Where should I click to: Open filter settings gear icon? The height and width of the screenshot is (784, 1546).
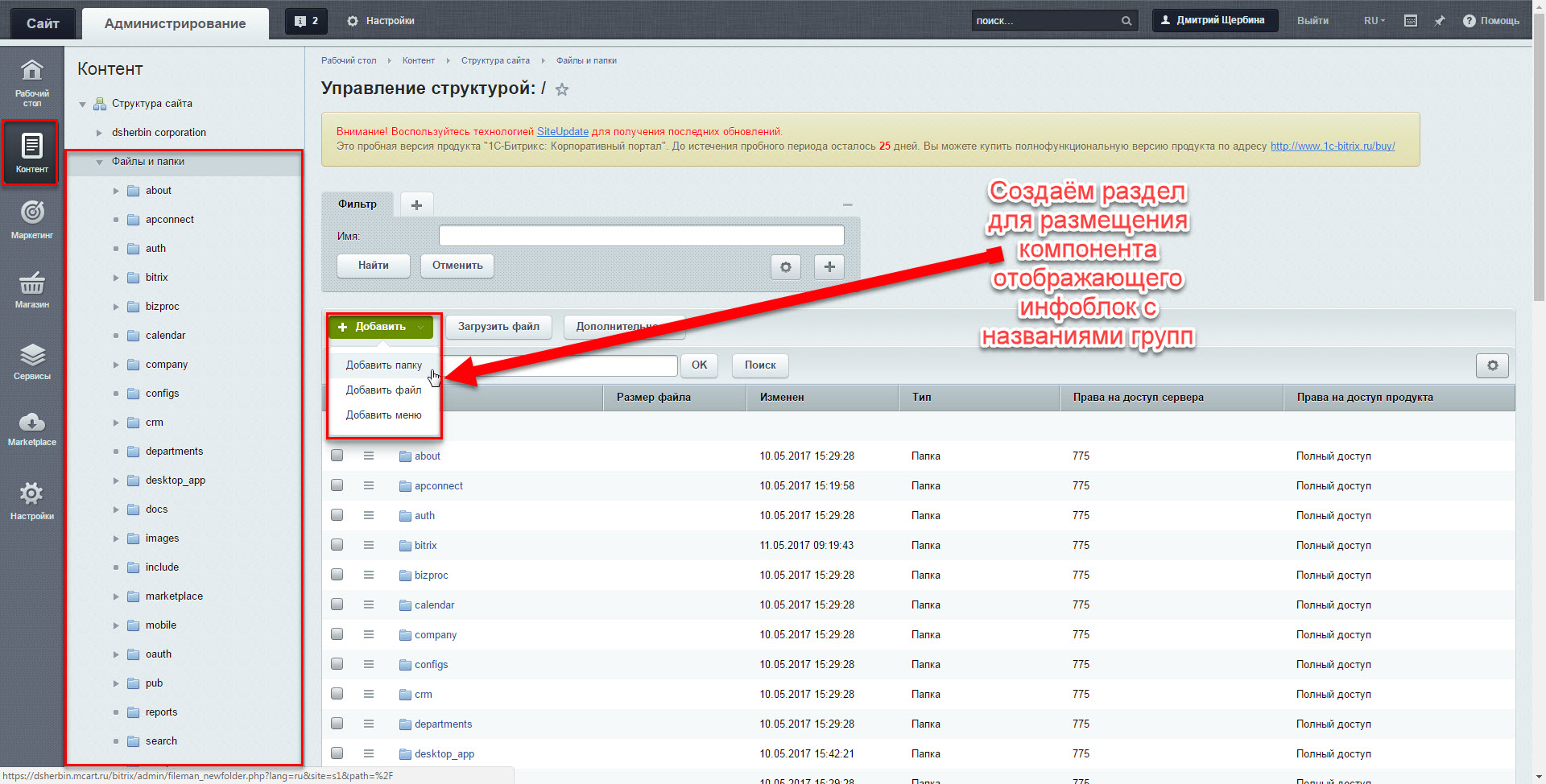(786, 266)
